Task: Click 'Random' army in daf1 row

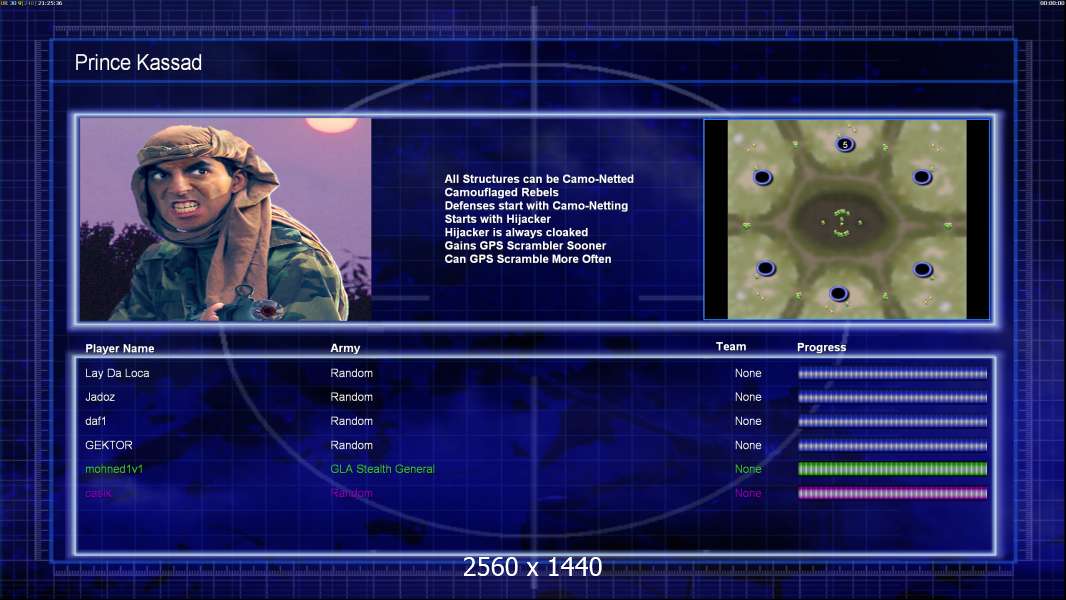Action: click(351, 421)
